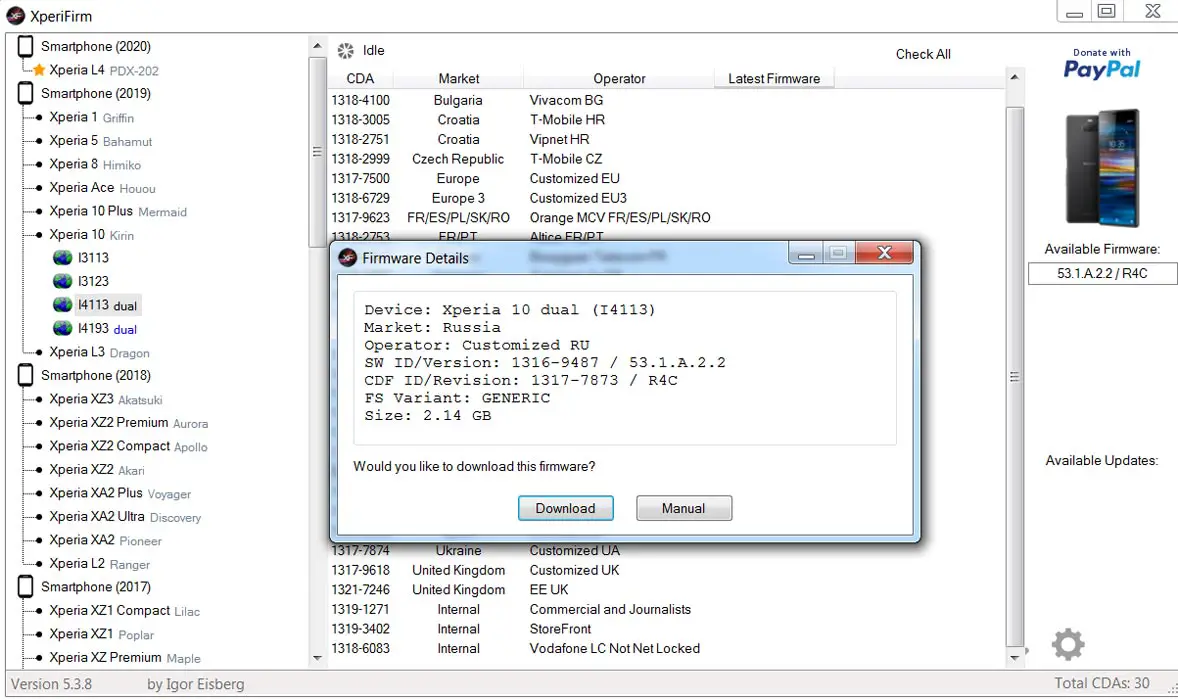1178x700 pixels.
Task: Sort by the CDA column header
Action: [x=360, y=79]
